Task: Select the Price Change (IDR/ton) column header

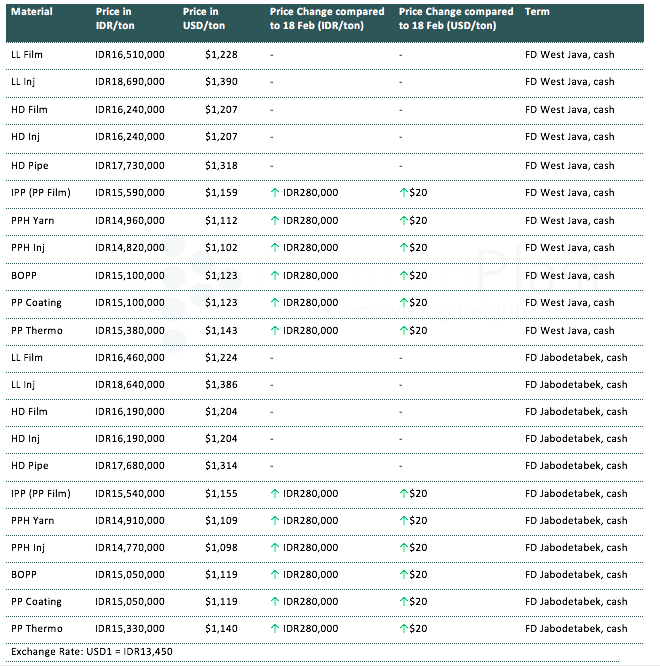Action: coord(325,19)
